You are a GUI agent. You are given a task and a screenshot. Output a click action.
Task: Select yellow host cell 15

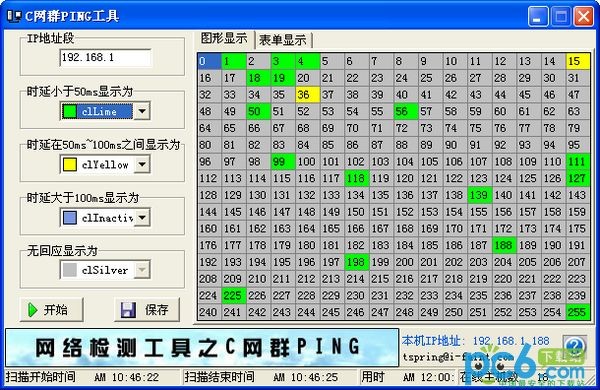[578, 61]
